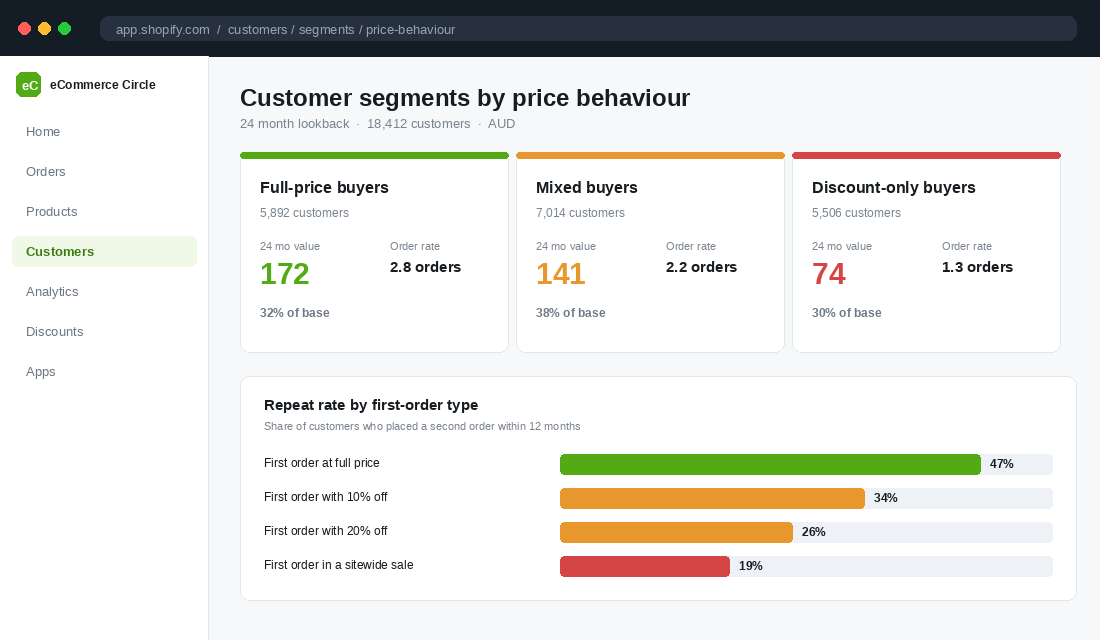Open the Home sidebar item
Screen dimensions: 1100x640
[105, 132]
